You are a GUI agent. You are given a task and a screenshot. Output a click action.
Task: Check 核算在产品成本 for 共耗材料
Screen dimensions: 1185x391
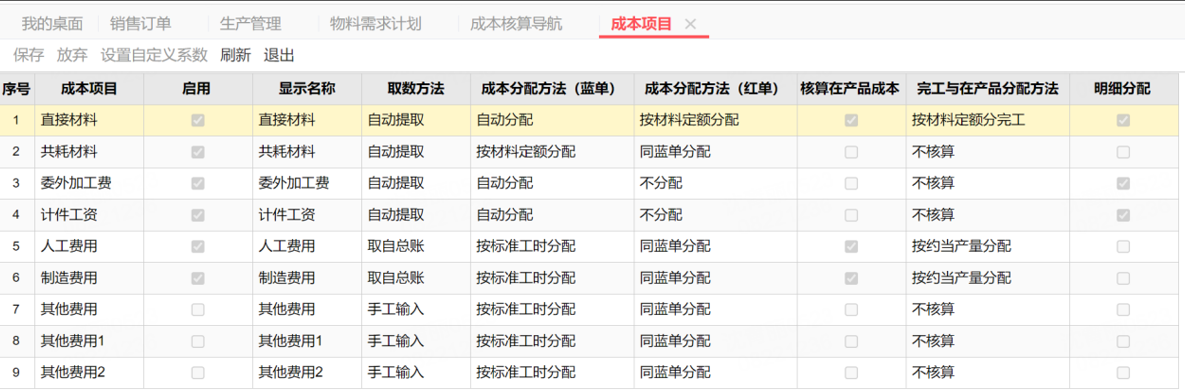point(851,152)
